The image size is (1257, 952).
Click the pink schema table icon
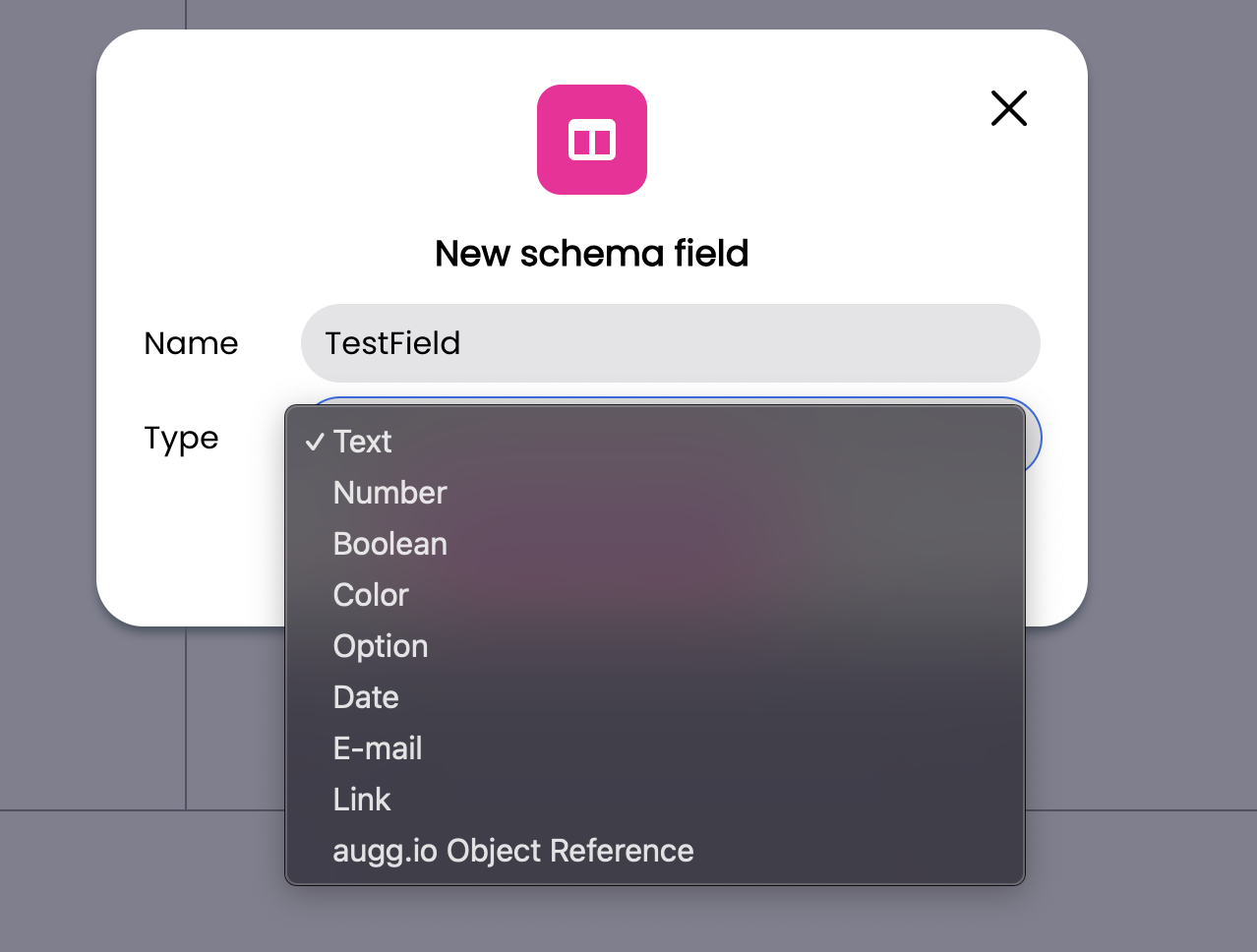[592, 140]
